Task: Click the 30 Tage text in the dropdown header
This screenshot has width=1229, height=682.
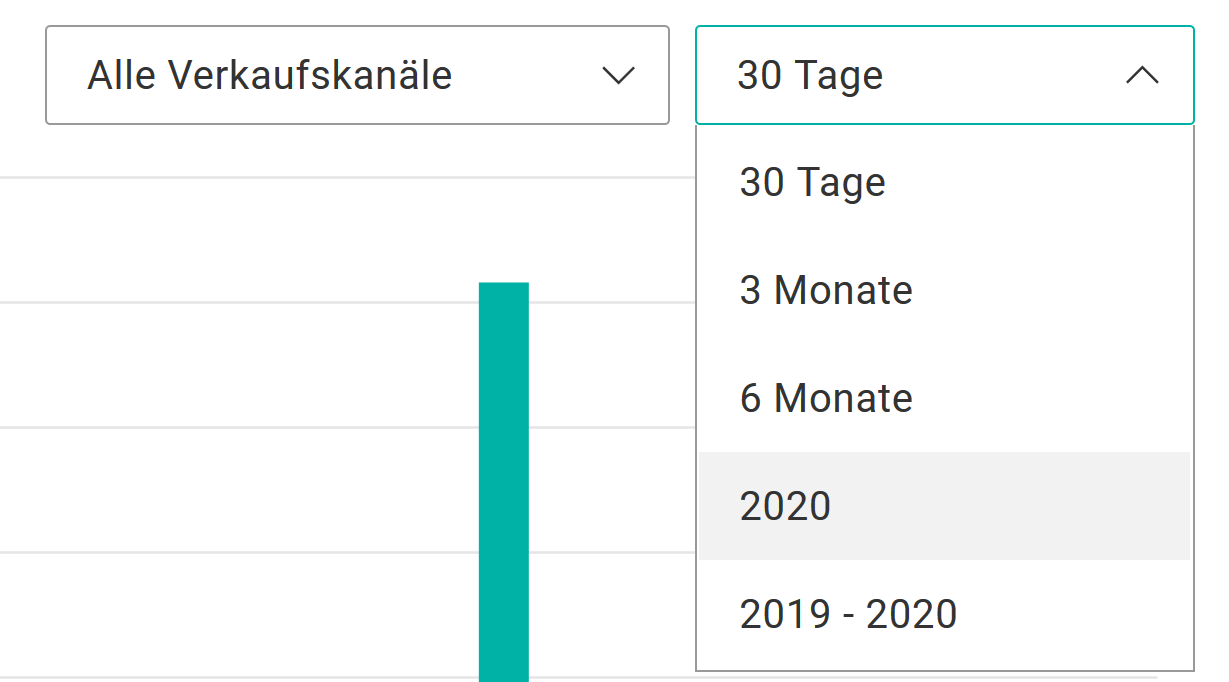Action: click(810, 76)
